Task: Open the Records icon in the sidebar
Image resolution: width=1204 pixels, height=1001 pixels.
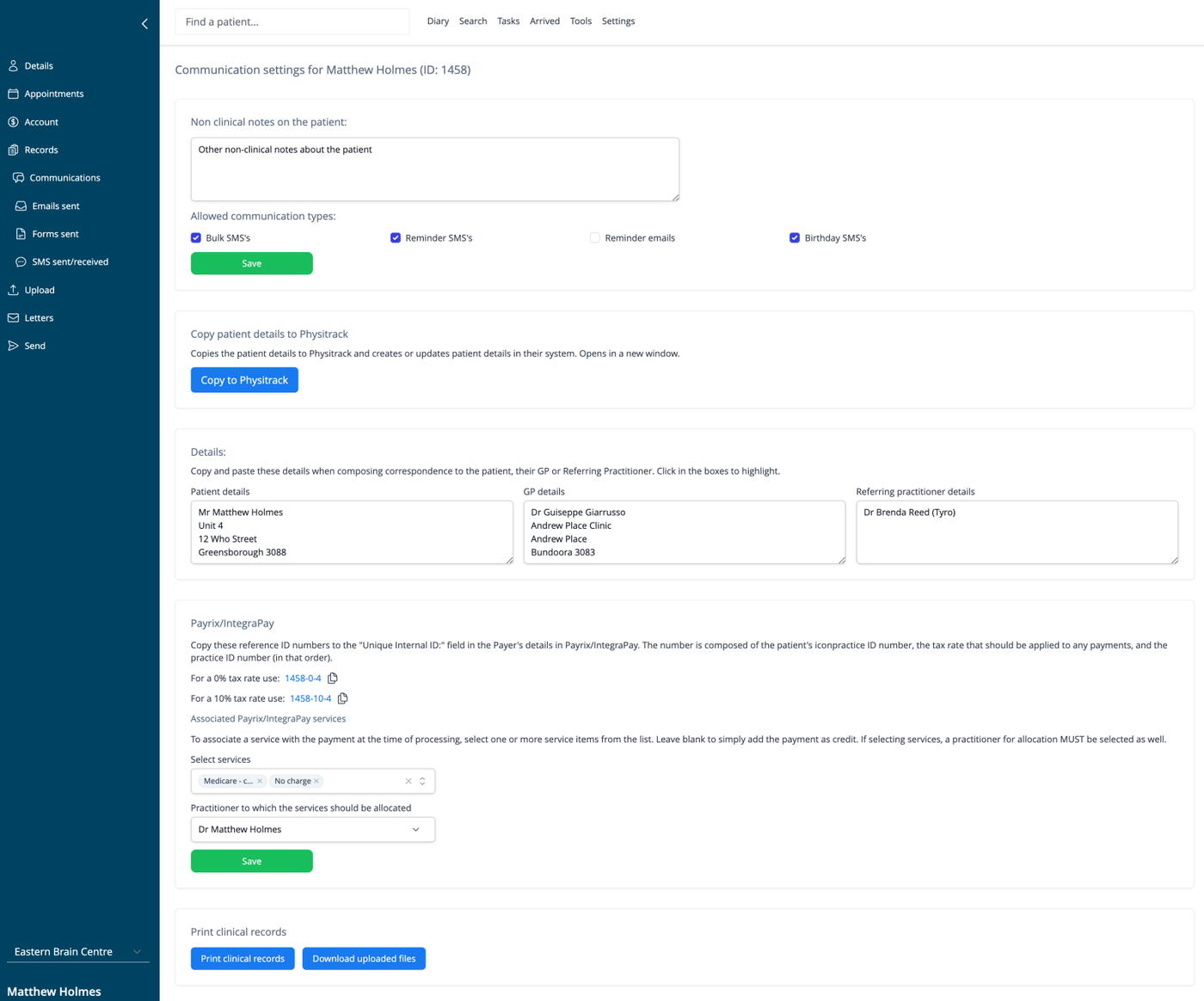Action: 13,150
